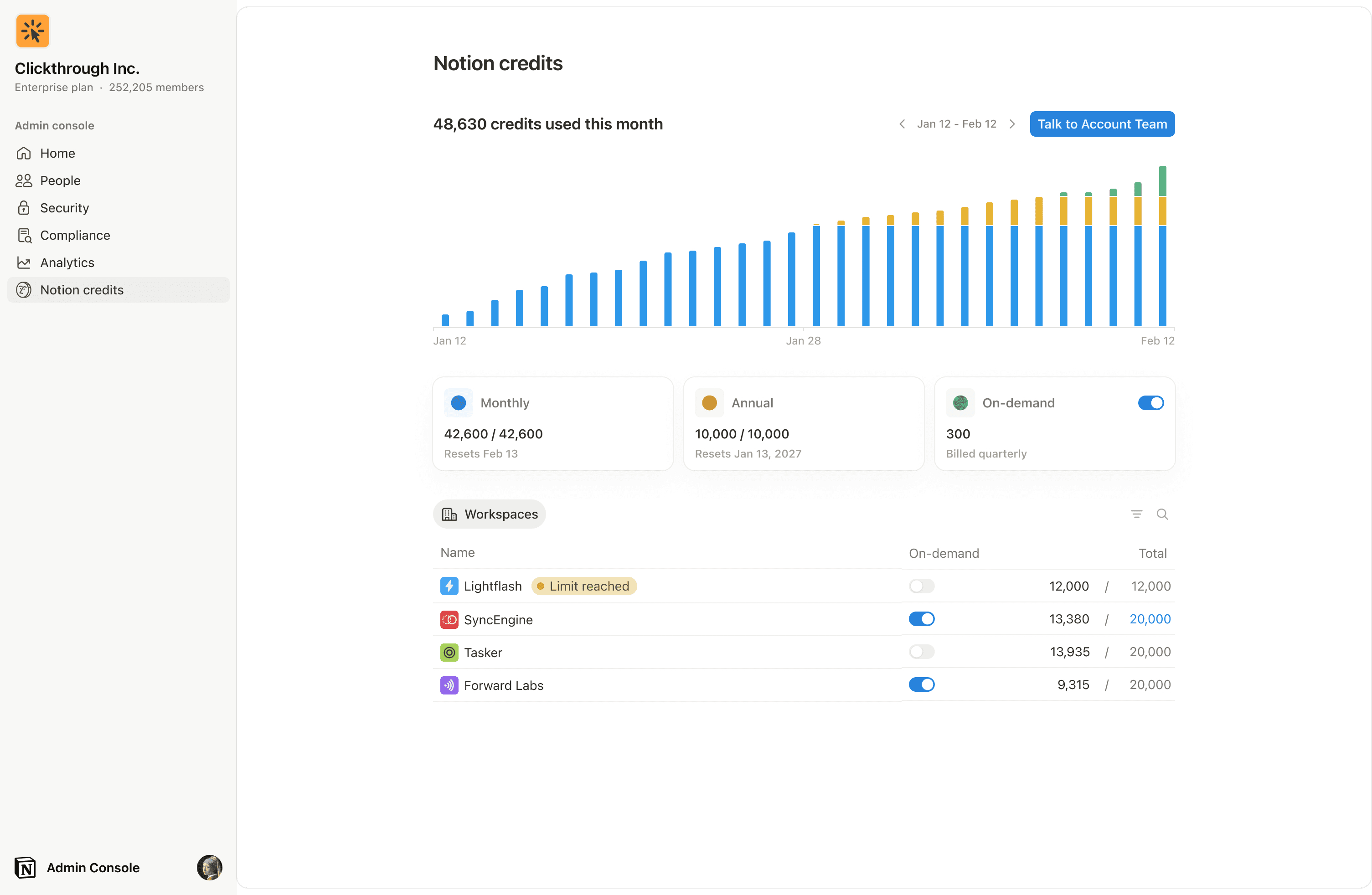Viewport: 1372px width, 895px height.
Task: Select the Lightflash workspace name
Action: (493, 586)
